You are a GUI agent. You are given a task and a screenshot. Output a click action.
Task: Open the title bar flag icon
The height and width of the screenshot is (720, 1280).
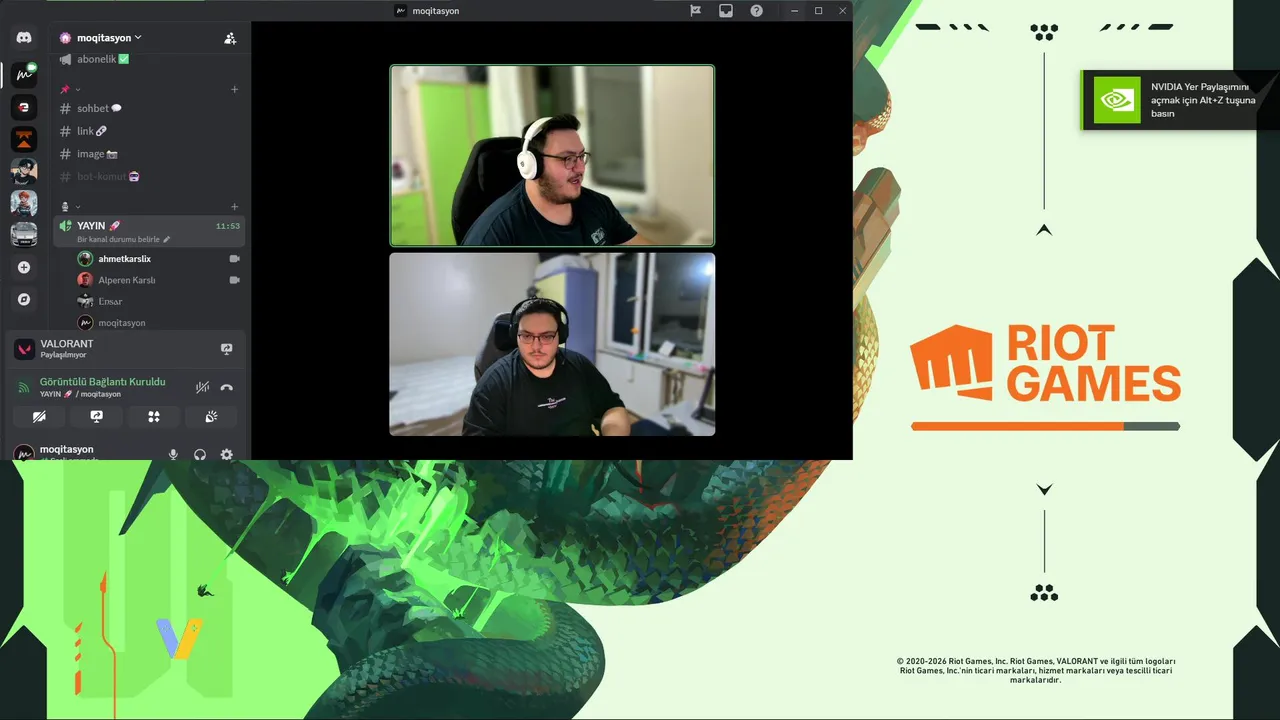click(x=696, y=10)
